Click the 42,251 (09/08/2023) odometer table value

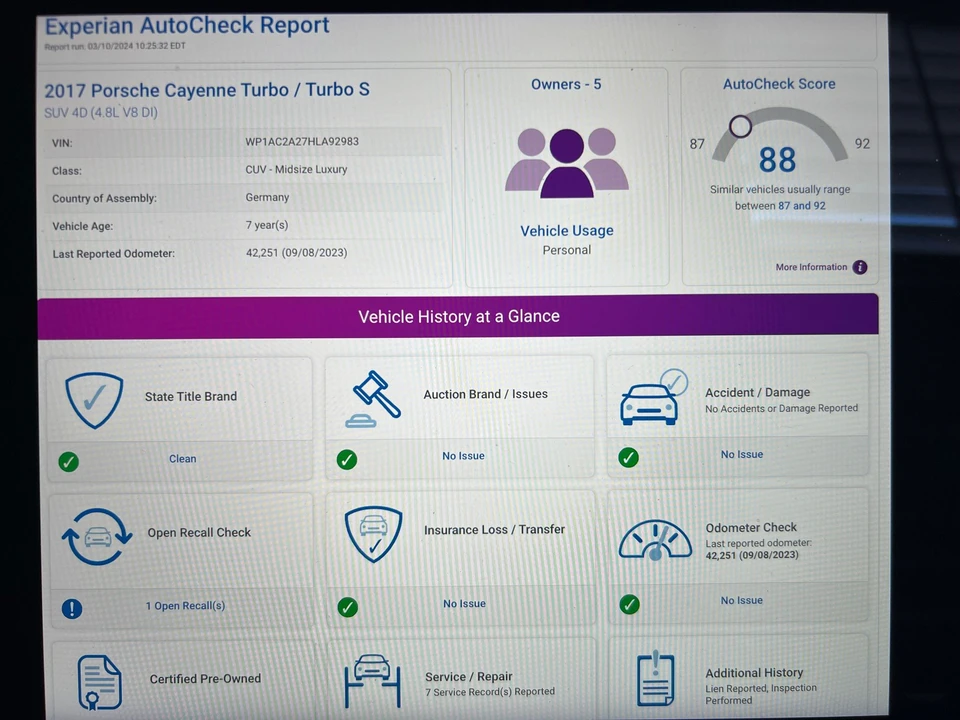(296, 253)
